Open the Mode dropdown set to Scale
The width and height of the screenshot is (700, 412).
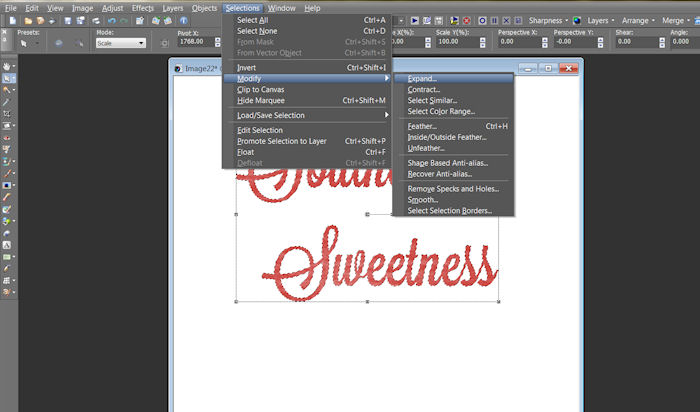pos(120,43)
